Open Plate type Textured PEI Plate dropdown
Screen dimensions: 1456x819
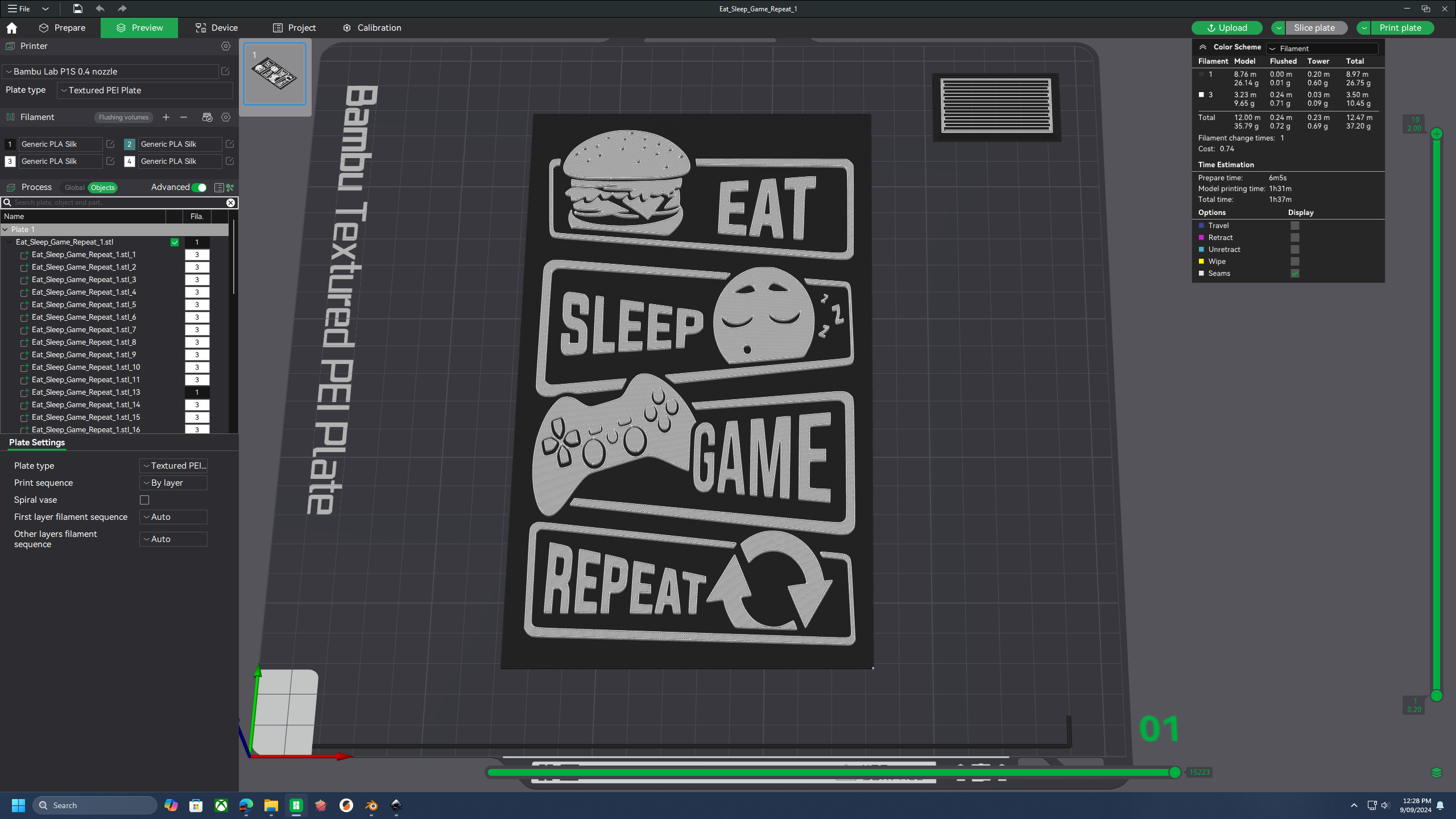[x=145, y=90]
